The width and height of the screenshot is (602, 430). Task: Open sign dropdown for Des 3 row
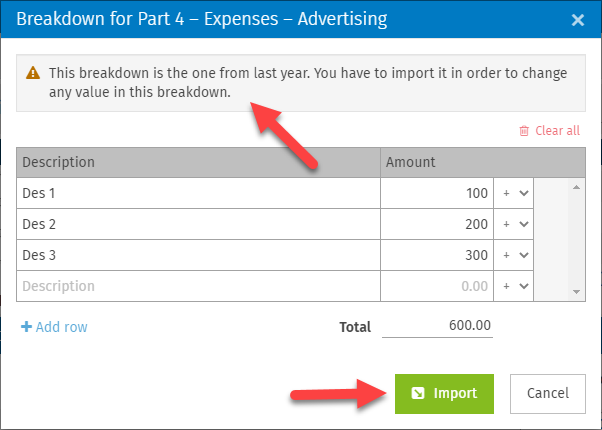point(515,255)
